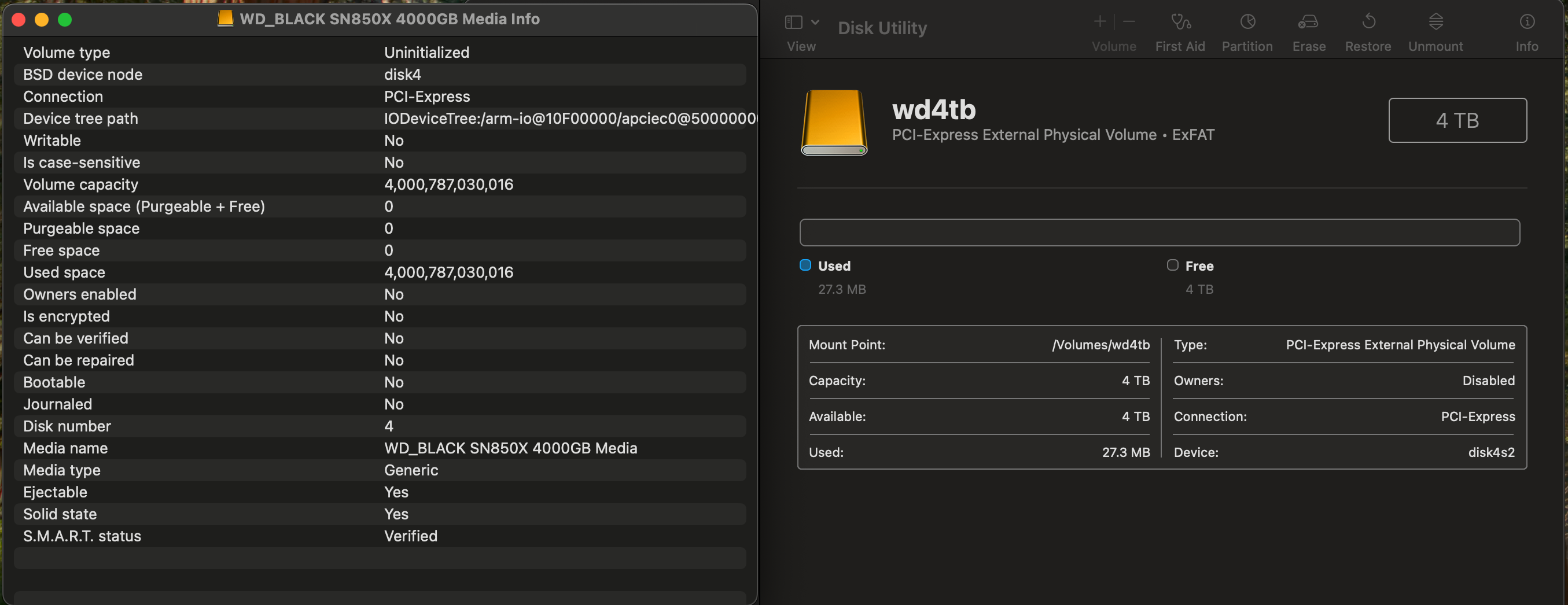Click the Partition toolbar icon
Screen dimensions: 1568x605
coord(1247,23)
